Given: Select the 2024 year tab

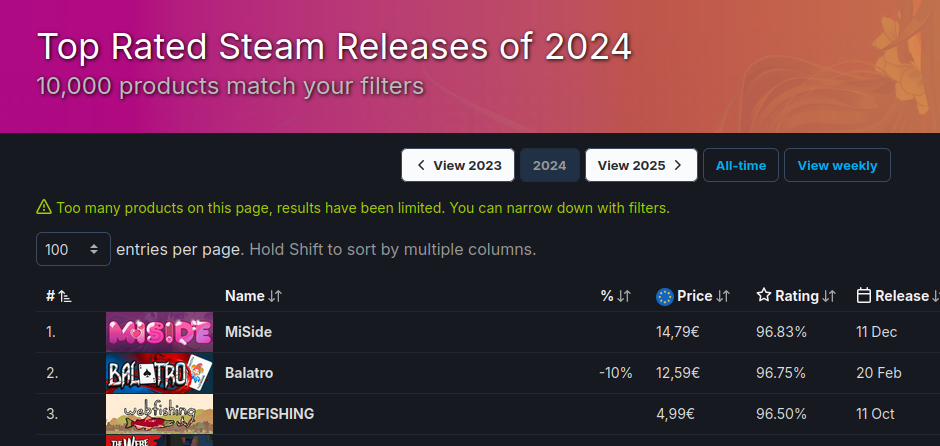Looking at the screenshot, I should tap(550, 165).
